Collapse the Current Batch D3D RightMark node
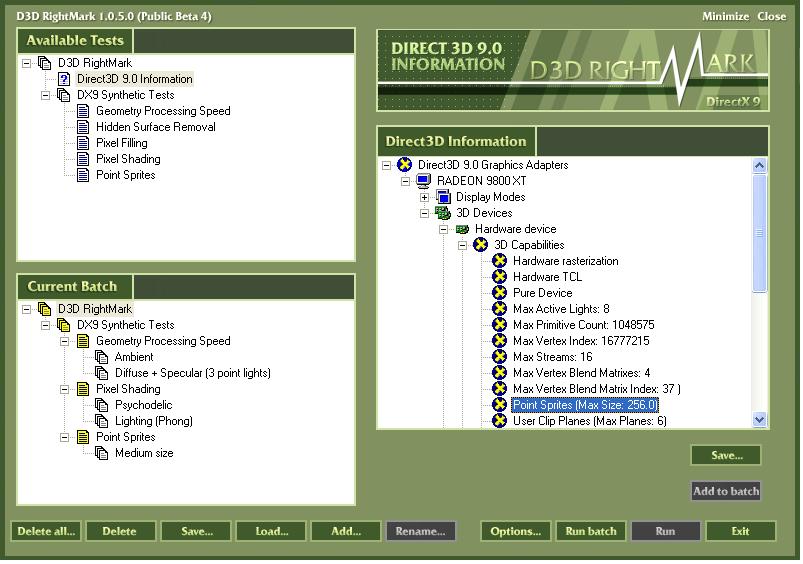Image resolution: width=803 pixels, height=564 pixels. click(26, 309)
